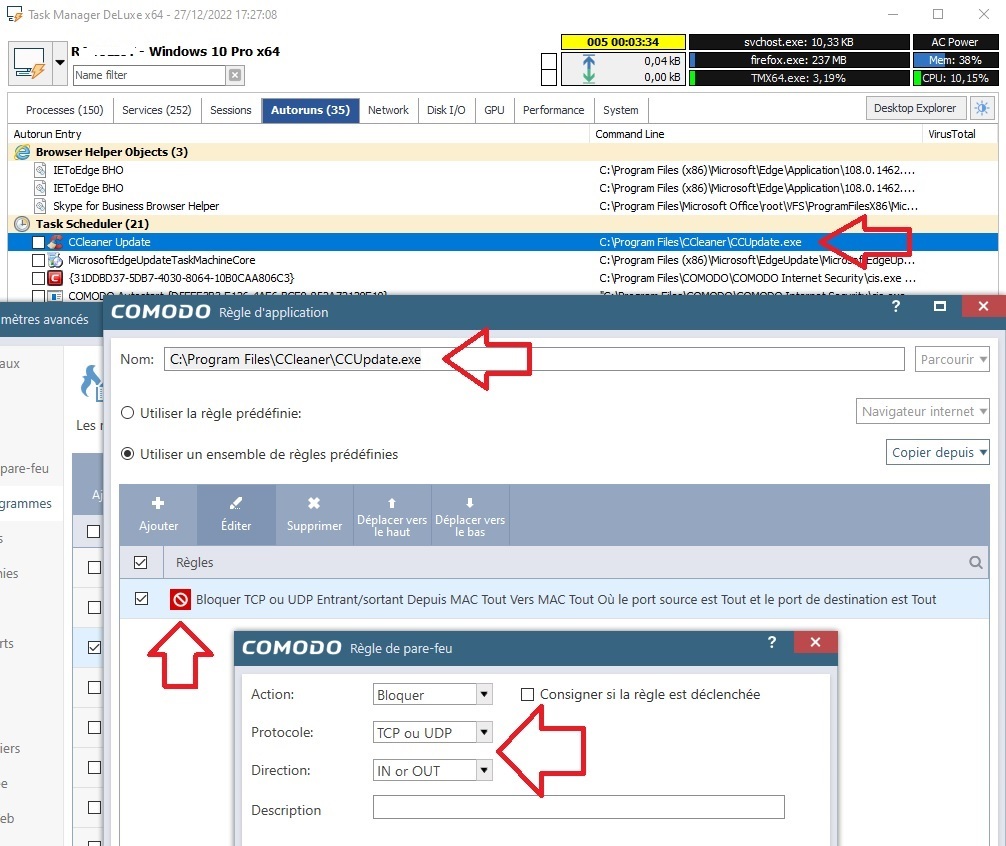Click the memory usage bar Mem: 38%
Image resolution: width=1006 pixels, height=846 pixels.
pos(955,60)
